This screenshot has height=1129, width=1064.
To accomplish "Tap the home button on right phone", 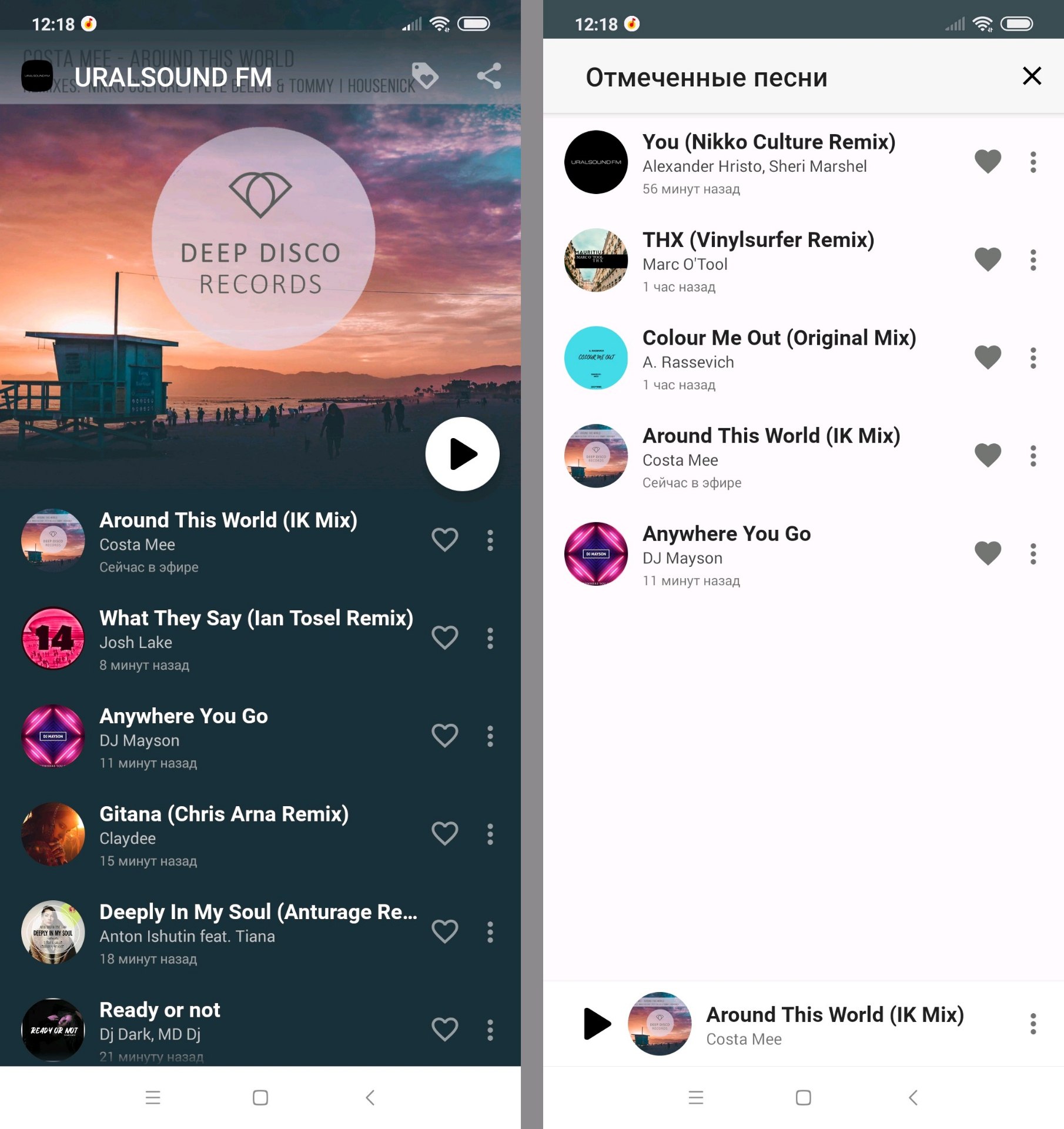I will click(804, 1097).
